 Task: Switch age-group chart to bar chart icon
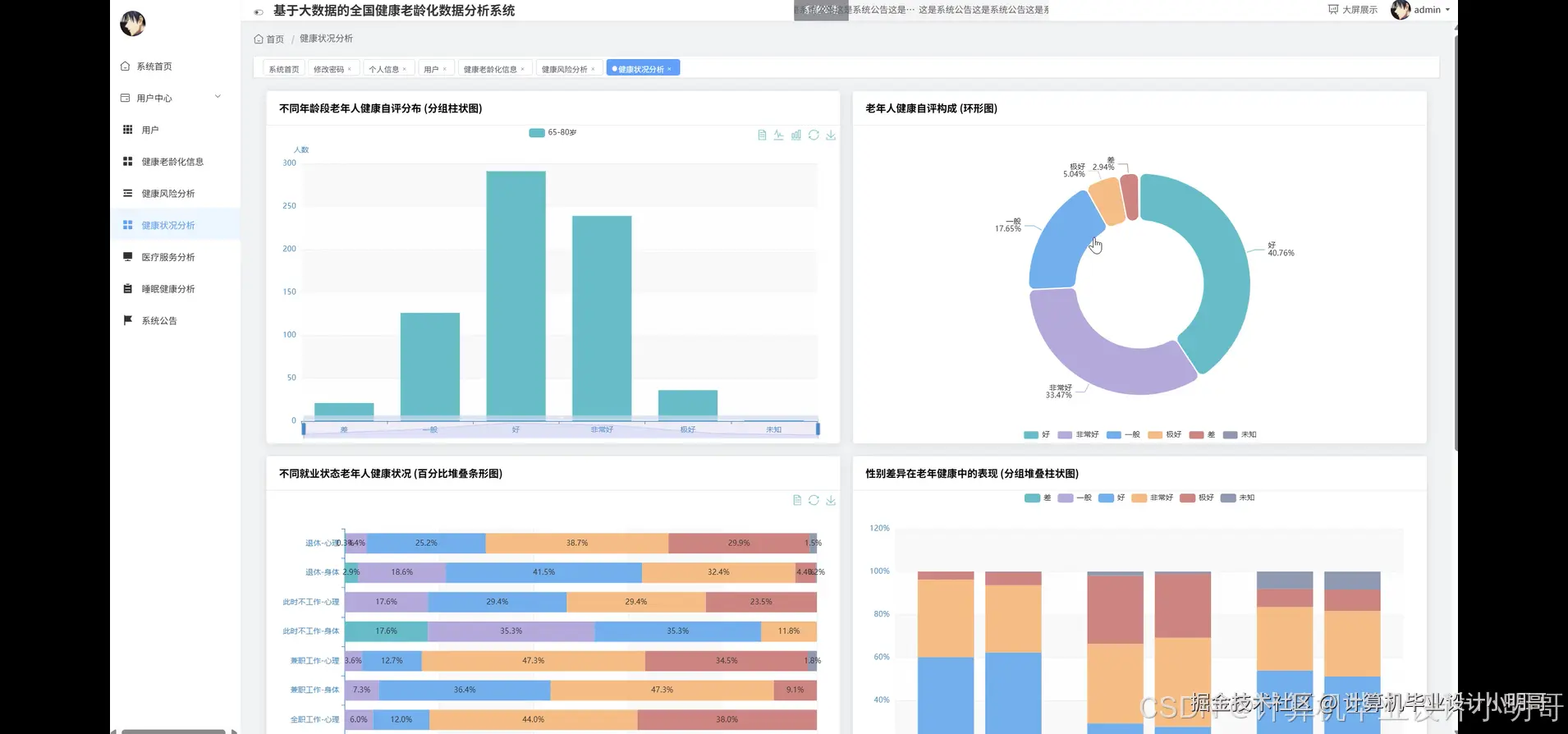796,135
